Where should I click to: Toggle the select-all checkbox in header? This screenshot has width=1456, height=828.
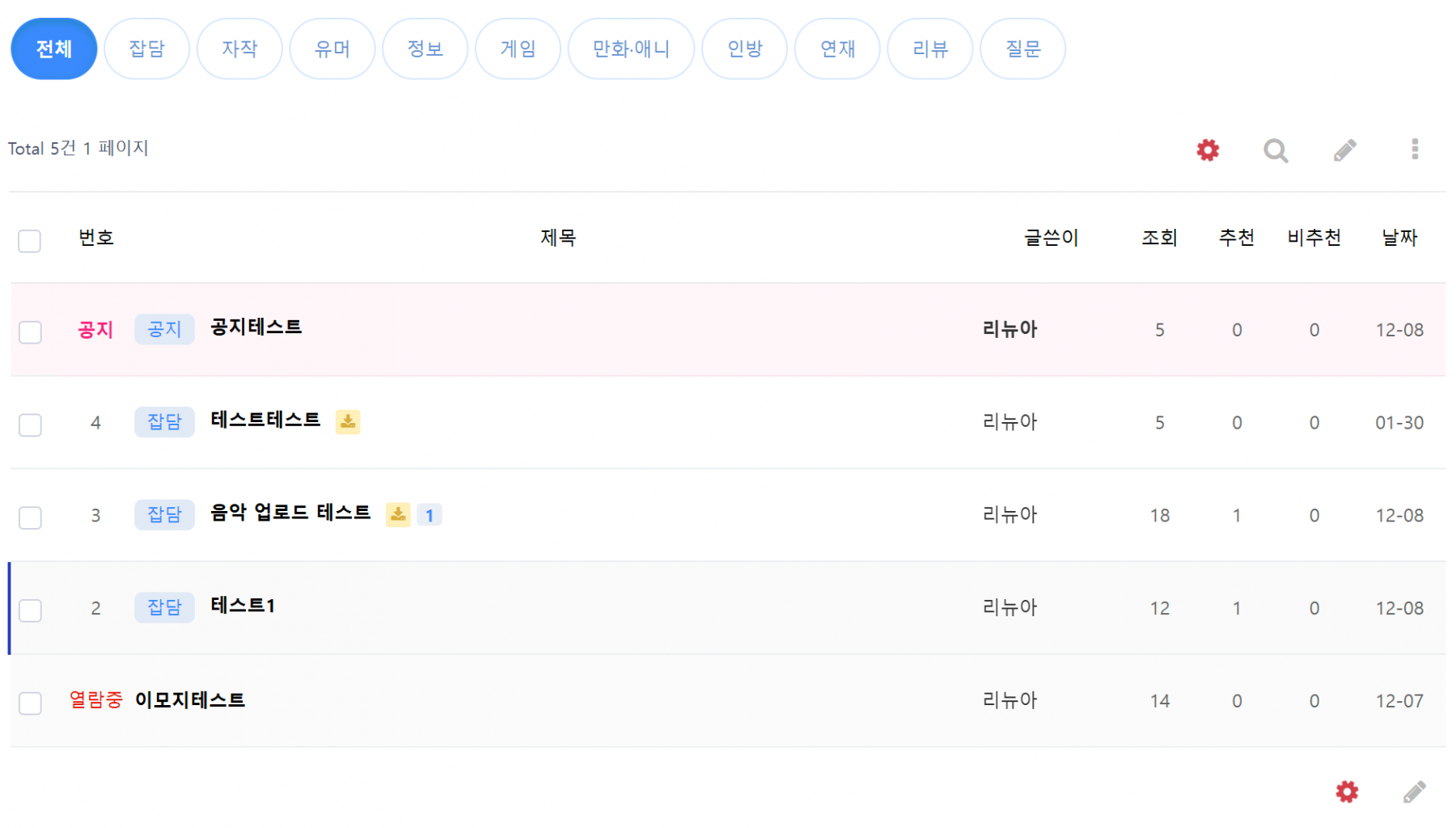30,241
